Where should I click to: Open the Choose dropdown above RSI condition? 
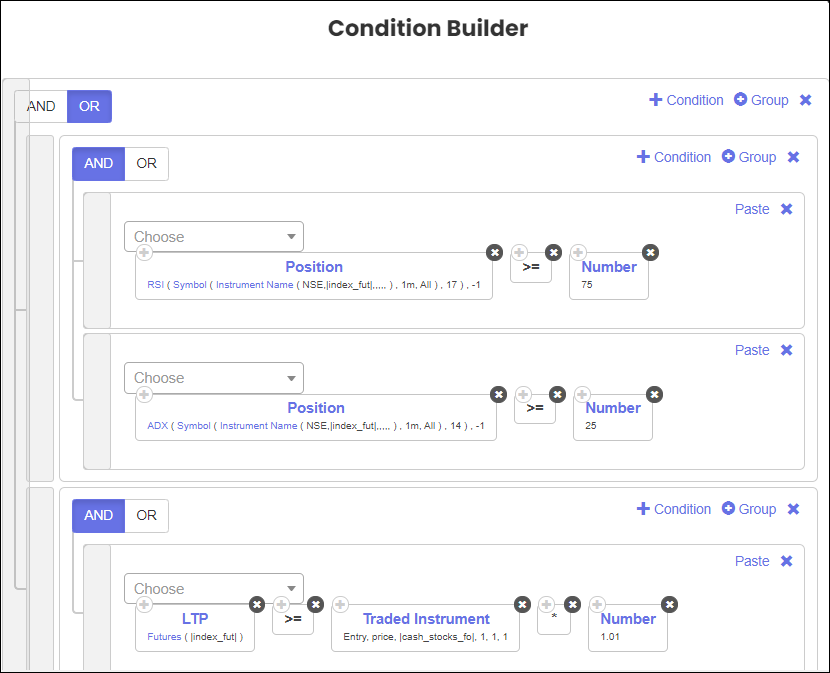click(213, 237)
